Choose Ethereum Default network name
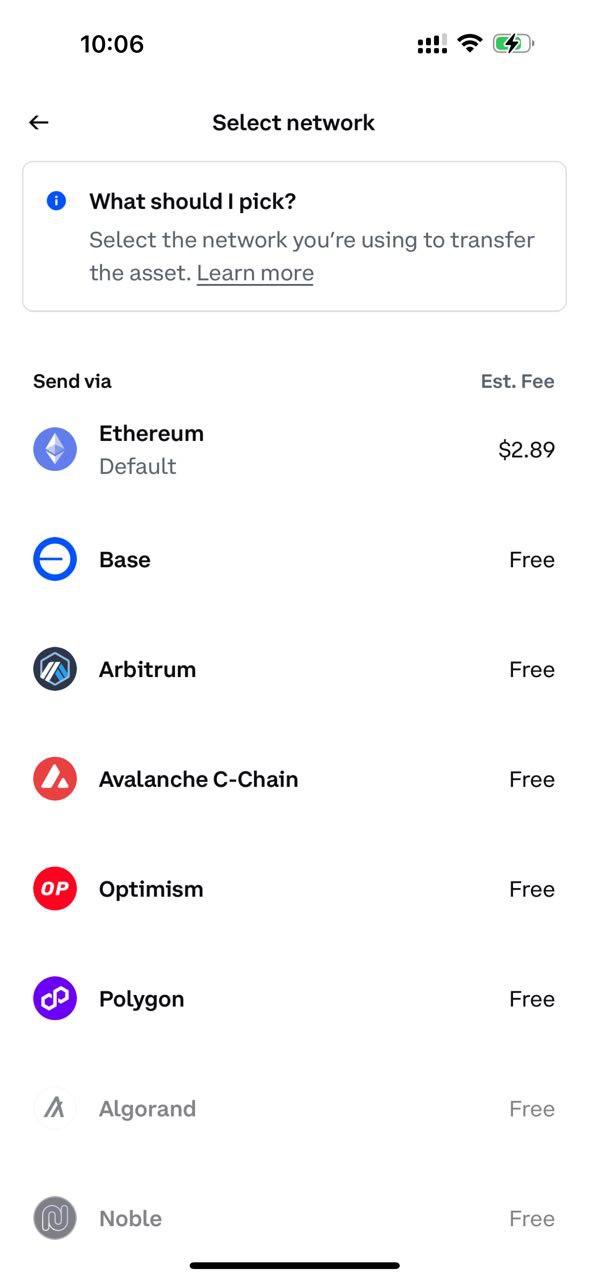 (x=151, y=449)
